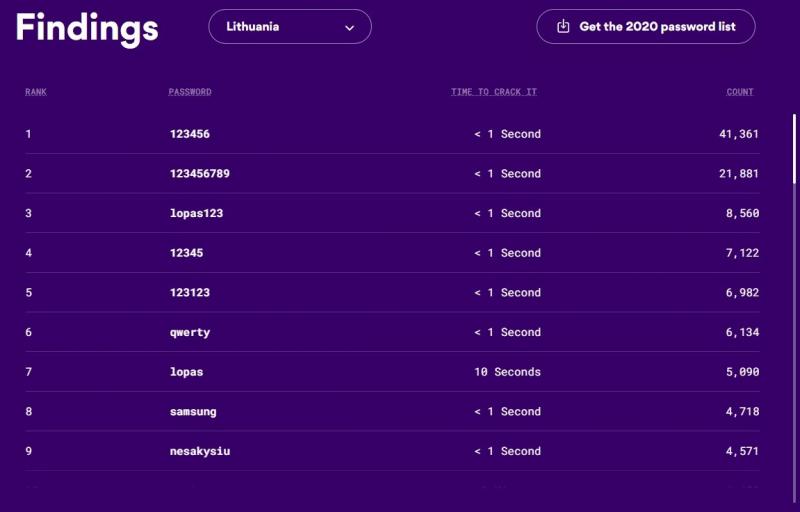Viewport: 800px width, 512px height.
Task: Select the 123456789 password entry
Action: (392, 174)
